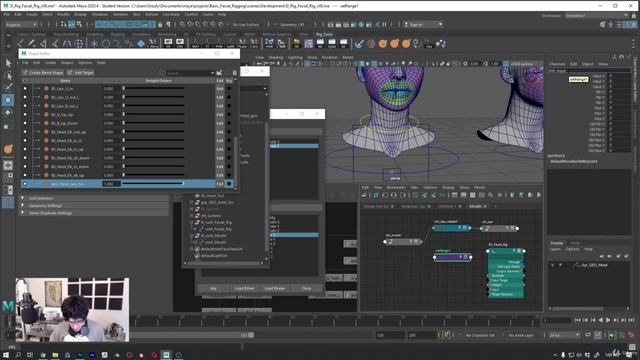The image size is (640, 360).
Task: Go to start of playback range
Action: tap(578, 320)
